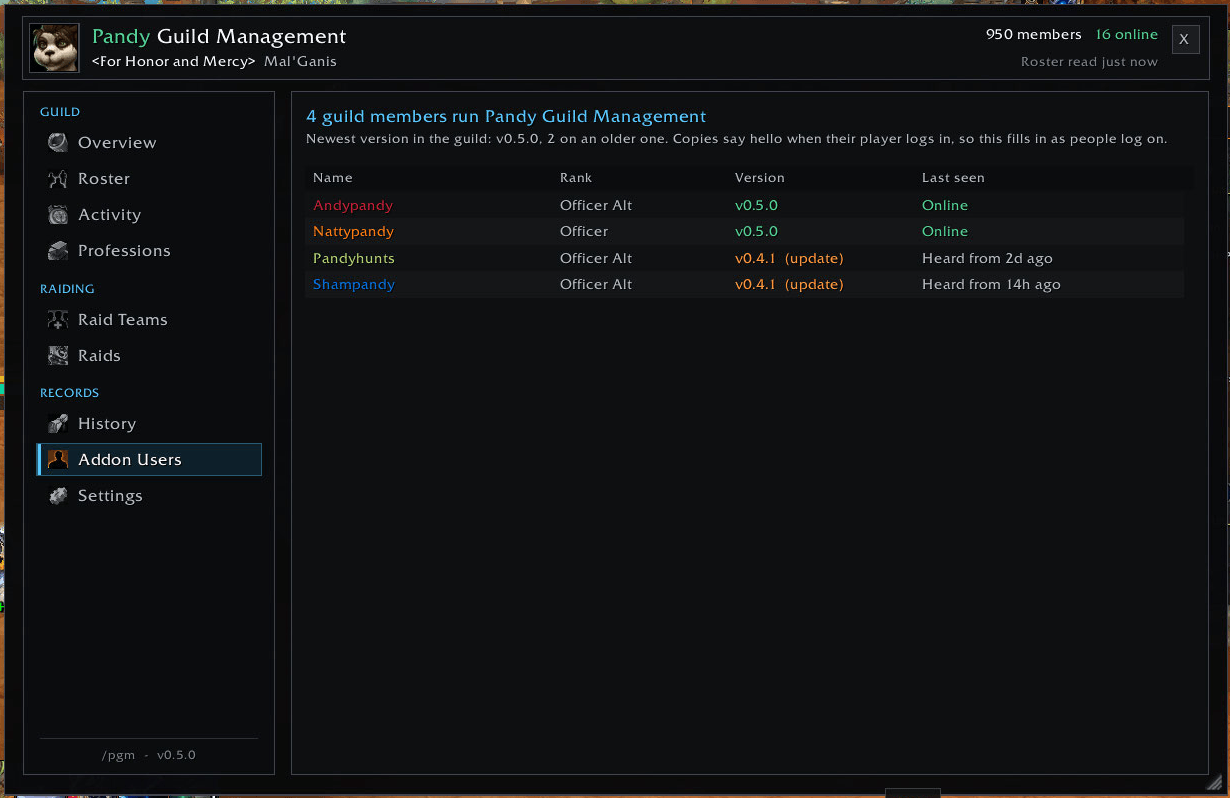Viewport: 1230px width, 798px height.
Task: Click the '950 members' count
Action: point(1034,34)
